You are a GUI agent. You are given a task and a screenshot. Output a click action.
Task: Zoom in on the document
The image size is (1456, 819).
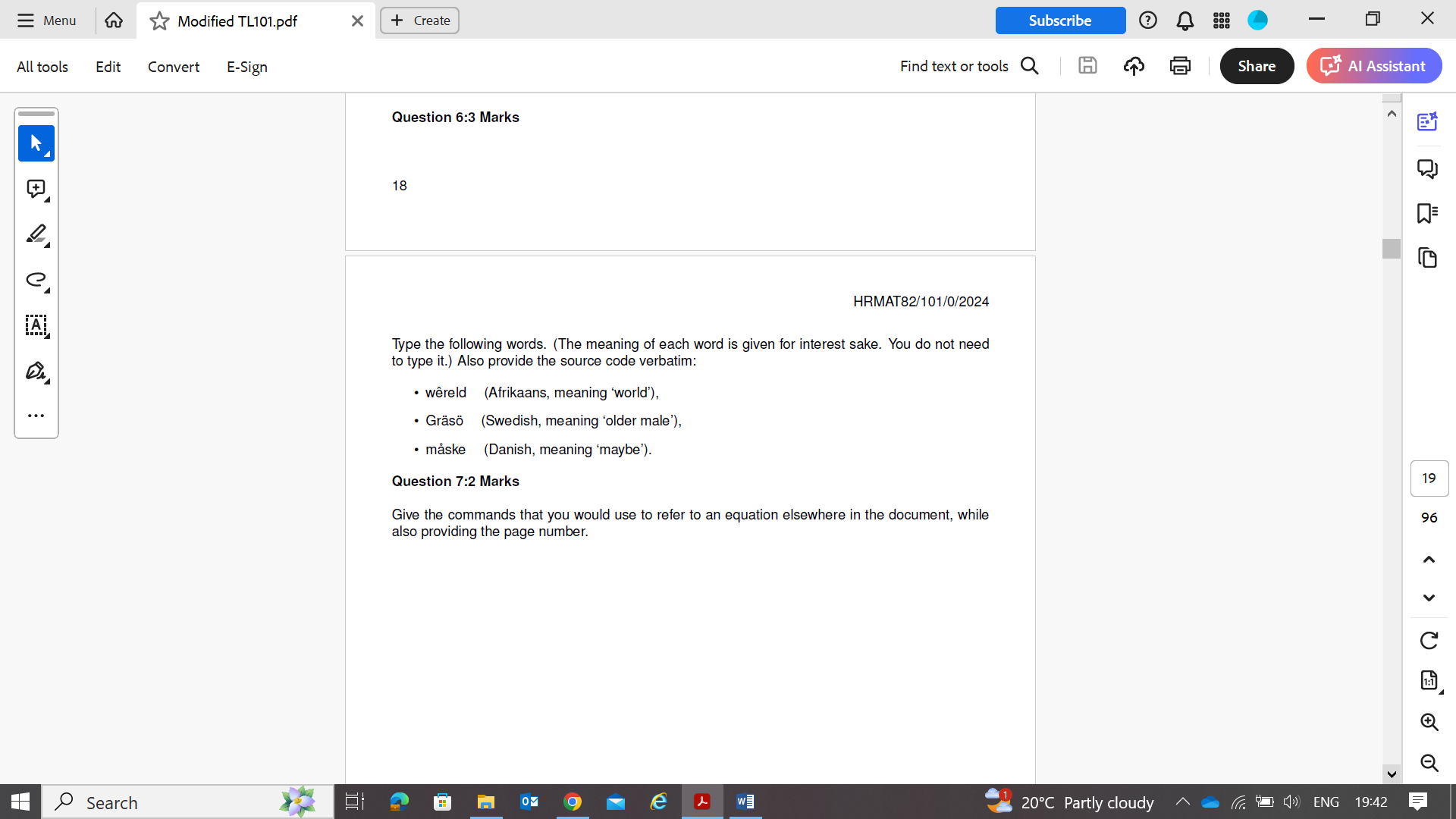1429,722
